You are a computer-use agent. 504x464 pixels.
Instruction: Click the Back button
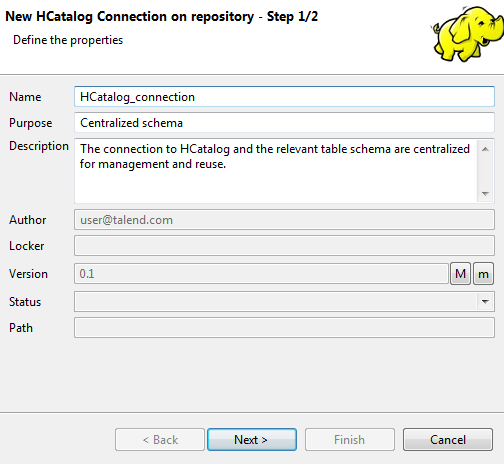(160, 440)
